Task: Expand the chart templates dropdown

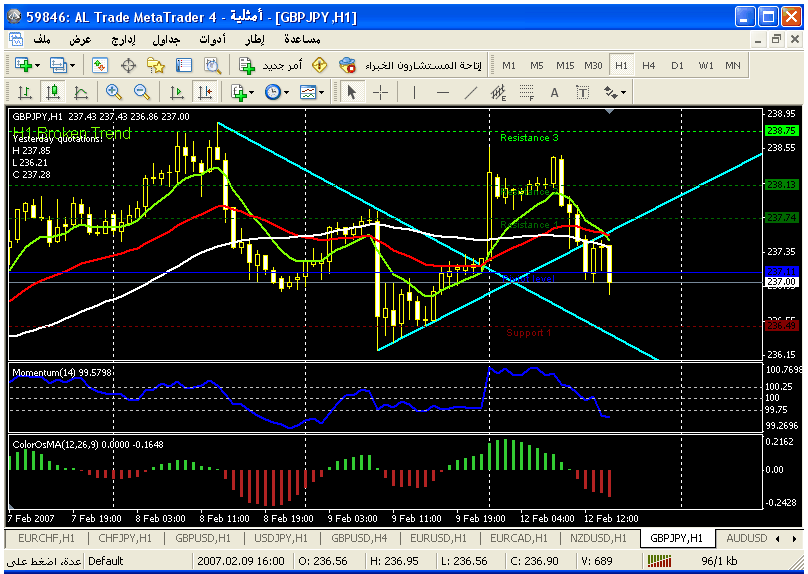Action: point(321,92)
